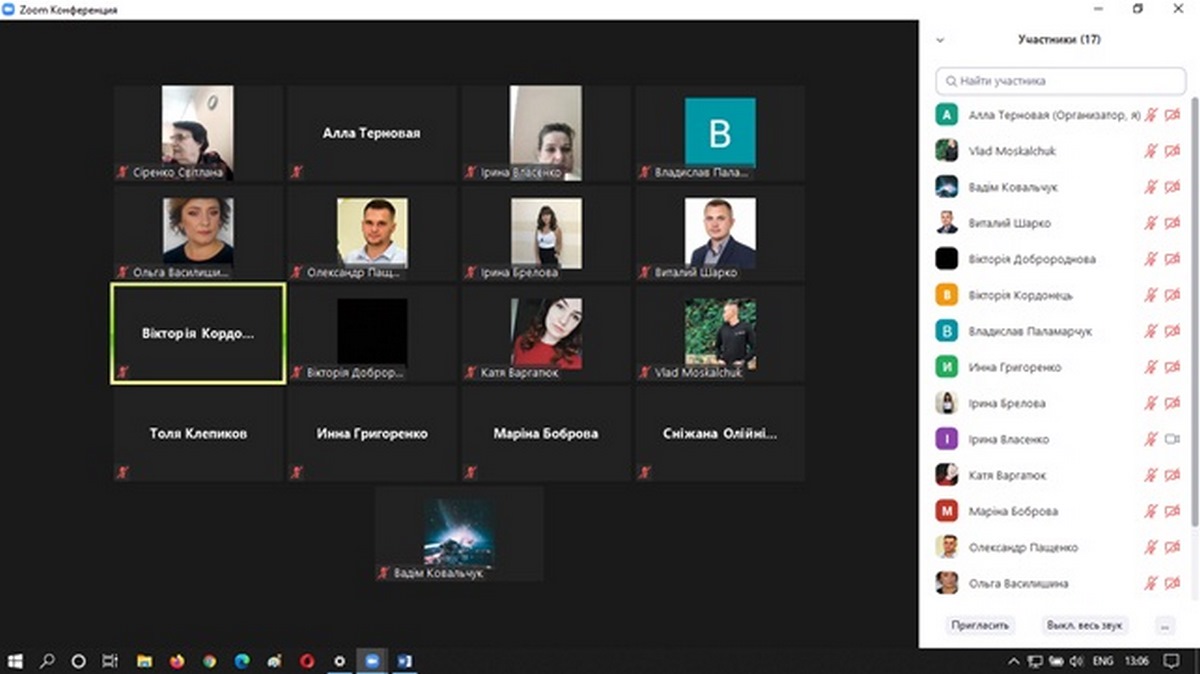Click the Найти участника search field

click(1060, 80)
